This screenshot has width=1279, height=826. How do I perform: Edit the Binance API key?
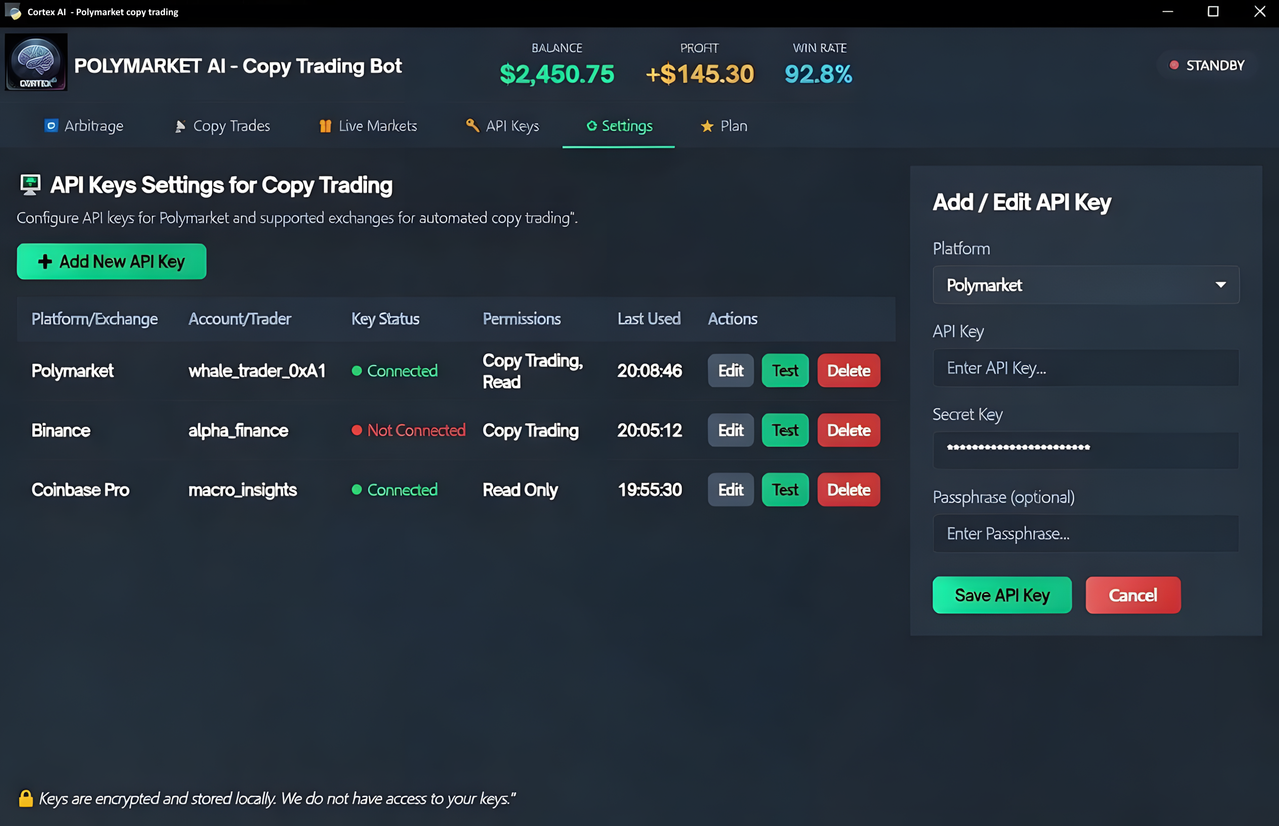(731, 431)
